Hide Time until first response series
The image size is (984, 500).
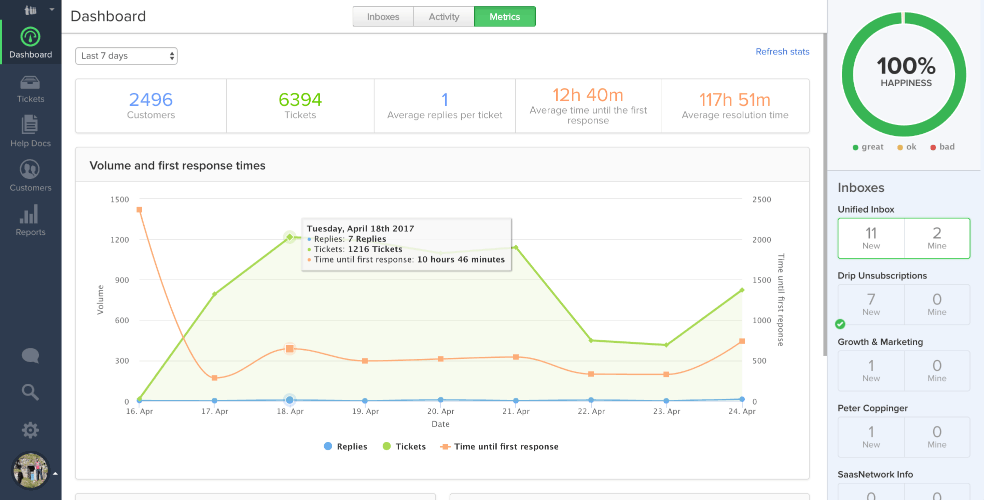pyautogui.click(x=499, y=447)
